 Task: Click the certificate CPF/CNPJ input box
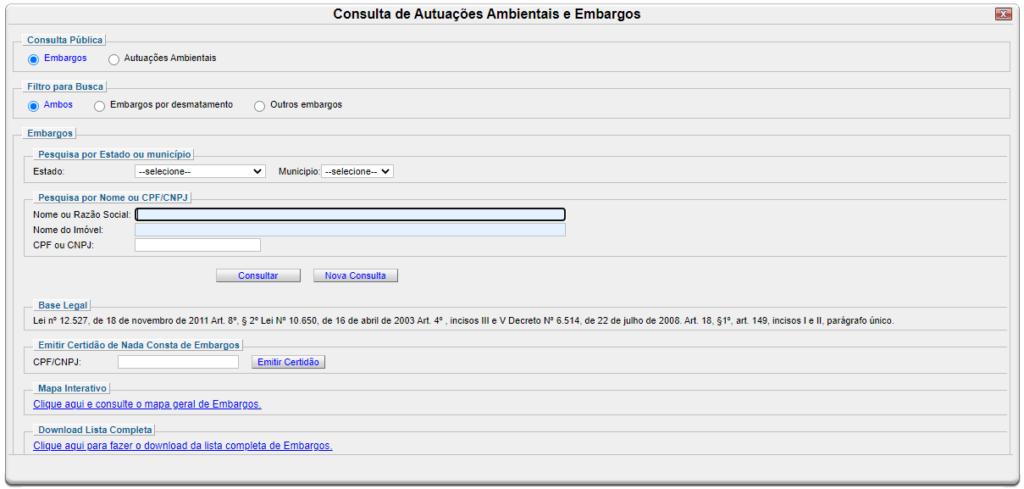tap(178, 361)
